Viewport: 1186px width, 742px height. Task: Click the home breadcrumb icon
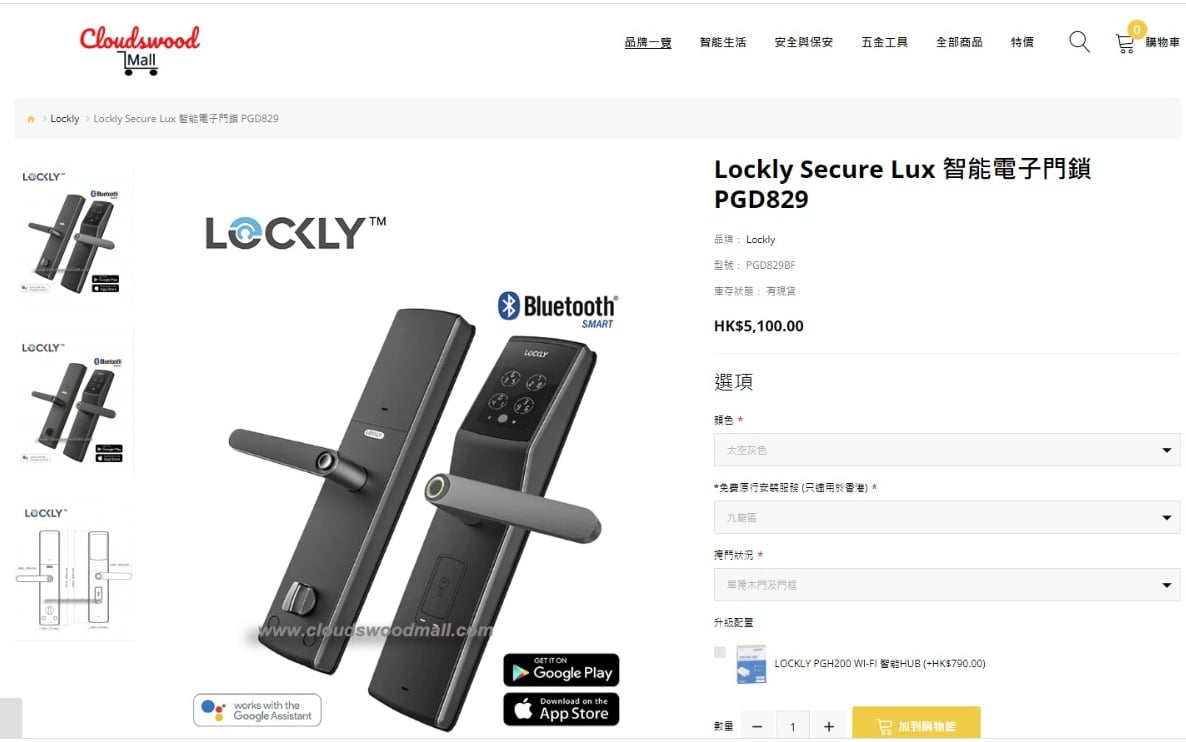point(31,119)
